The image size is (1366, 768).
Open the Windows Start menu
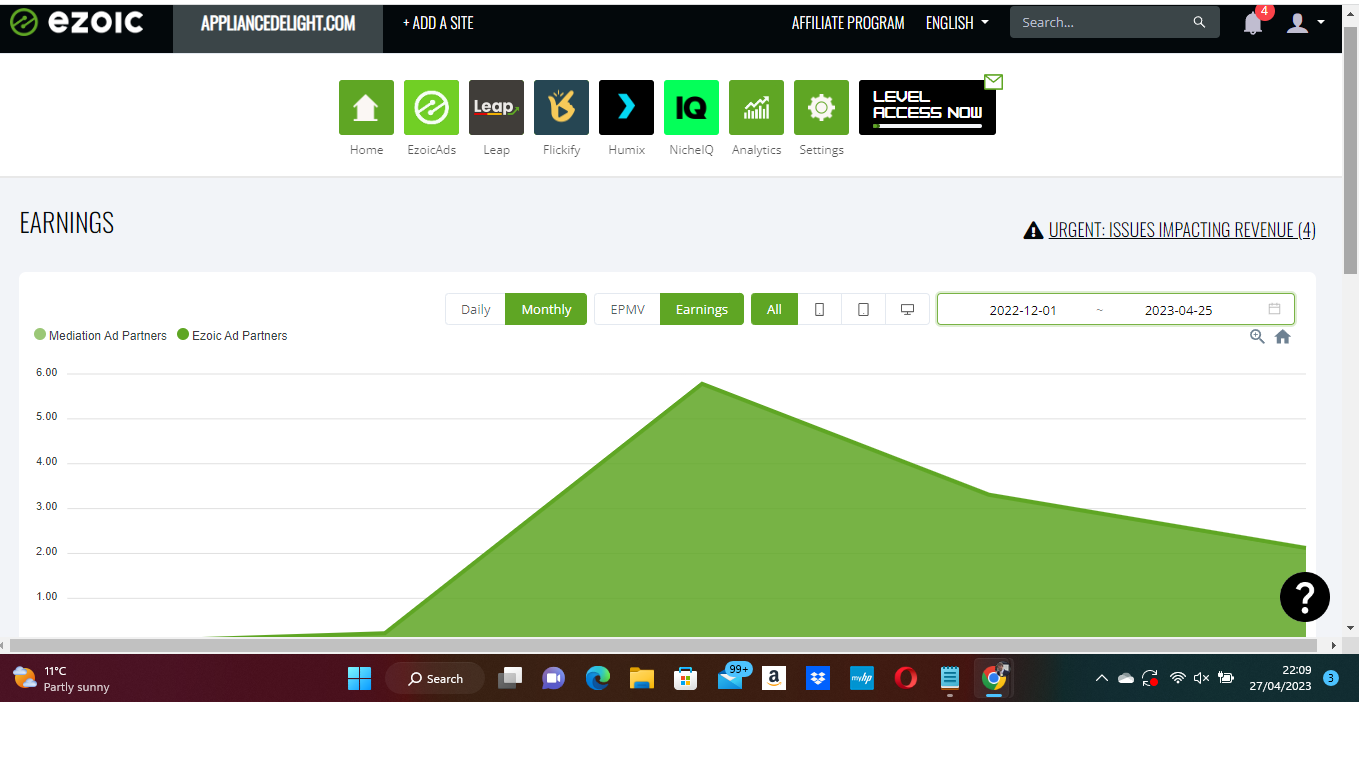click(360, 678)
